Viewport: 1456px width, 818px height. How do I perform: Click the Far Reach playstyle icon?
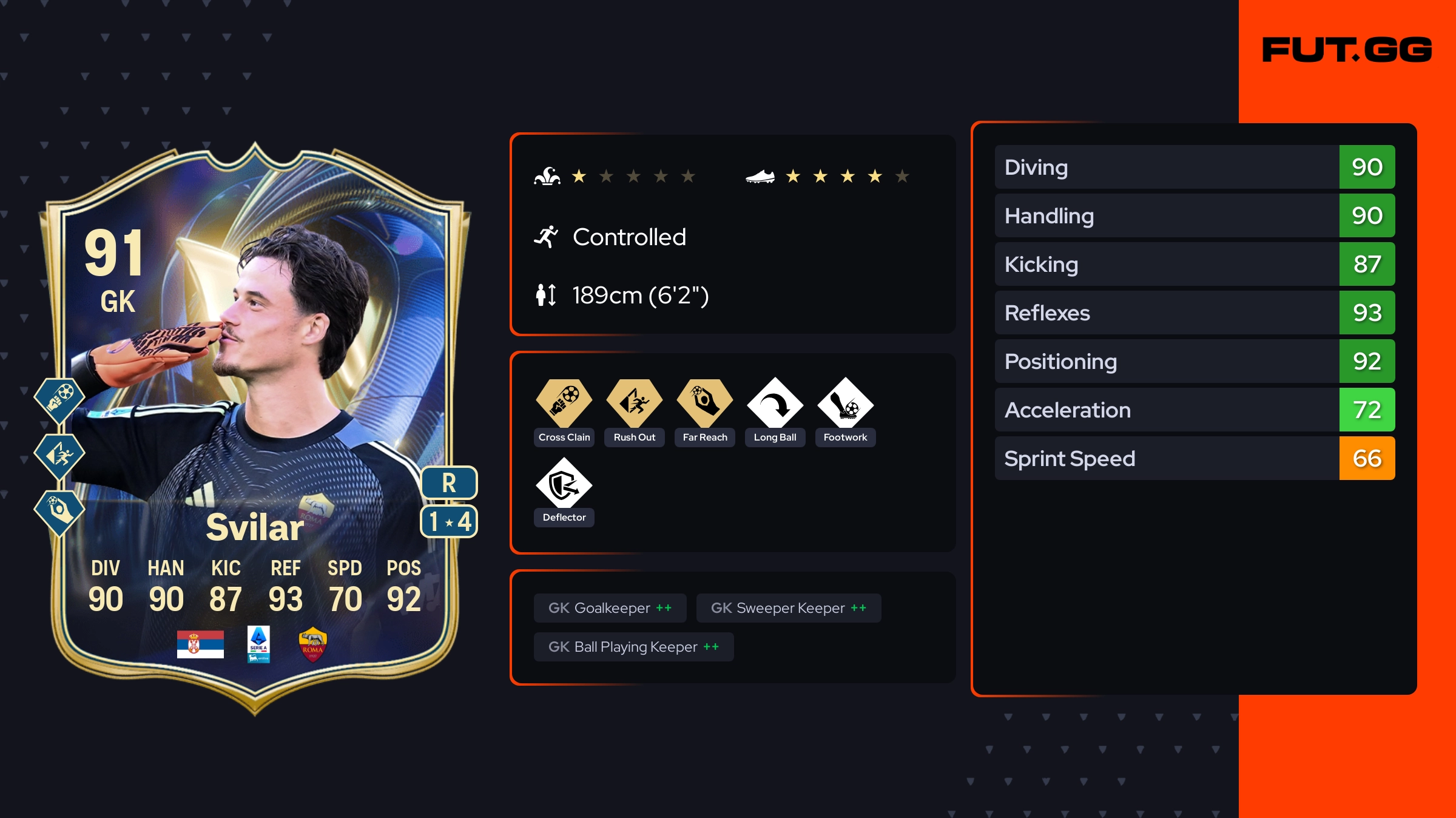click(x=705, y=403)
